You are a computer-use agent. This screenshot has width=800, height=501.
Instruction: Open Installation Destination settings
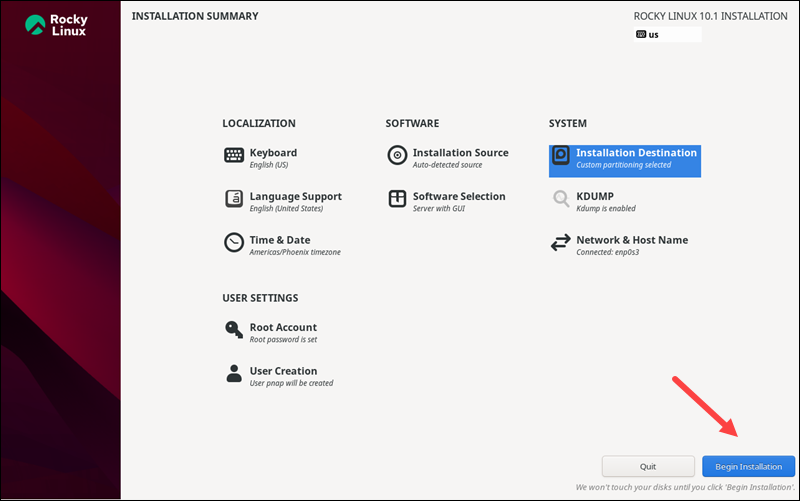click(x=624, y=161)
